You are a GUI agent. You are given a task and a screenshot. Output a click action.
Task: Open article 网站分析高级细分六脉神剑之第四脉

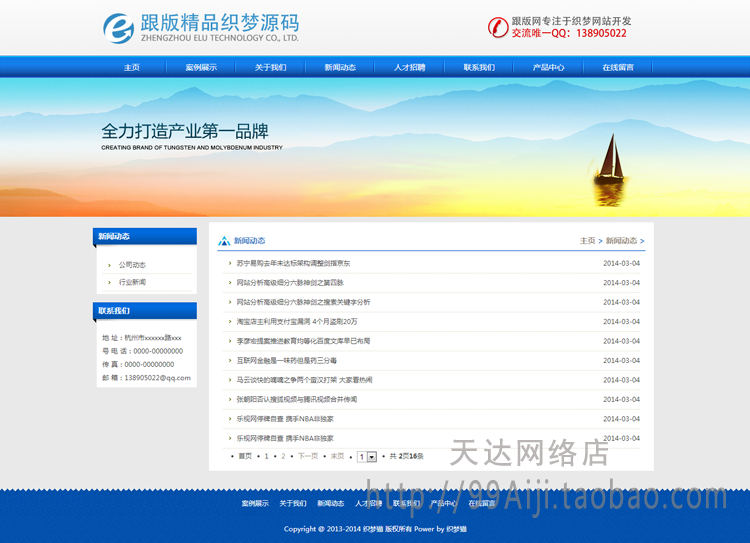click(x=290, y=283)
